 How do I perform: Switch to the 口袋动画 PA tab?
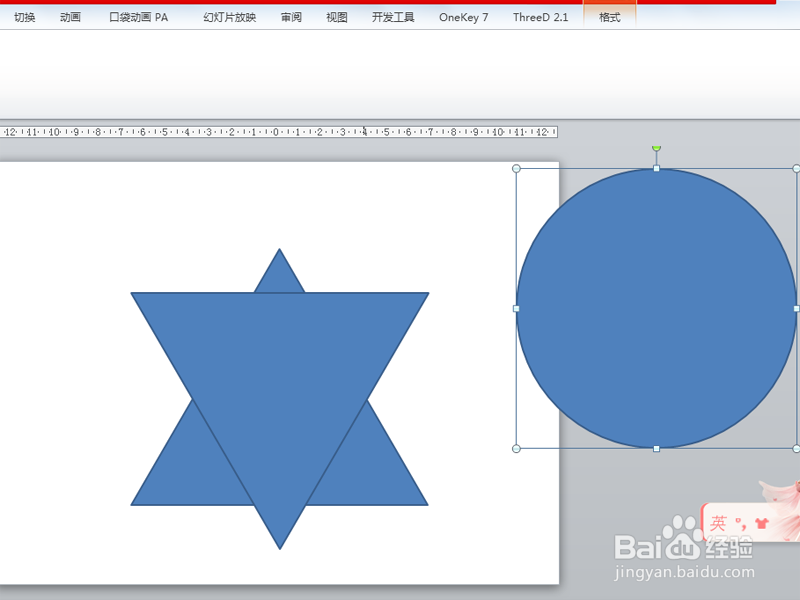point(138,17)
